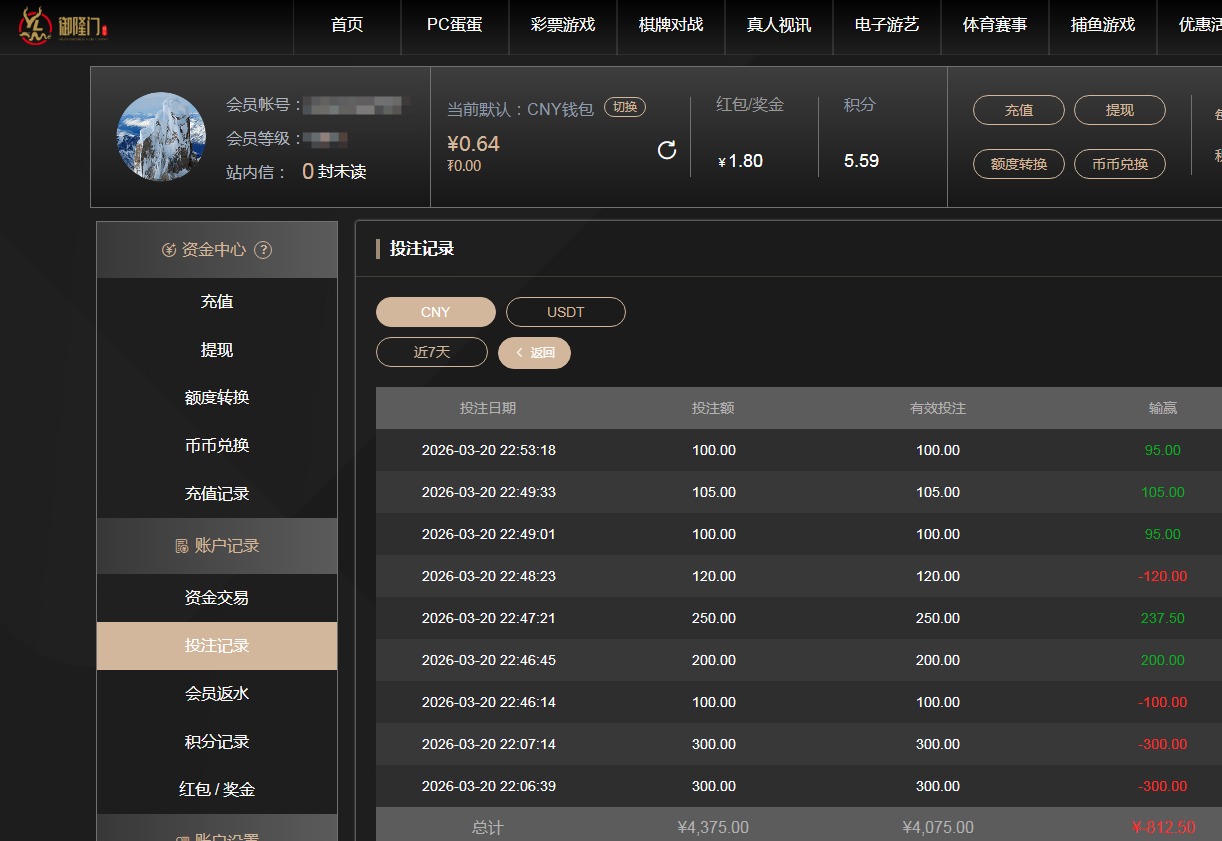Open the 体育赛事 navigation item
The height and width of the screenshot is (841, 1222).
tap(994, 27)
